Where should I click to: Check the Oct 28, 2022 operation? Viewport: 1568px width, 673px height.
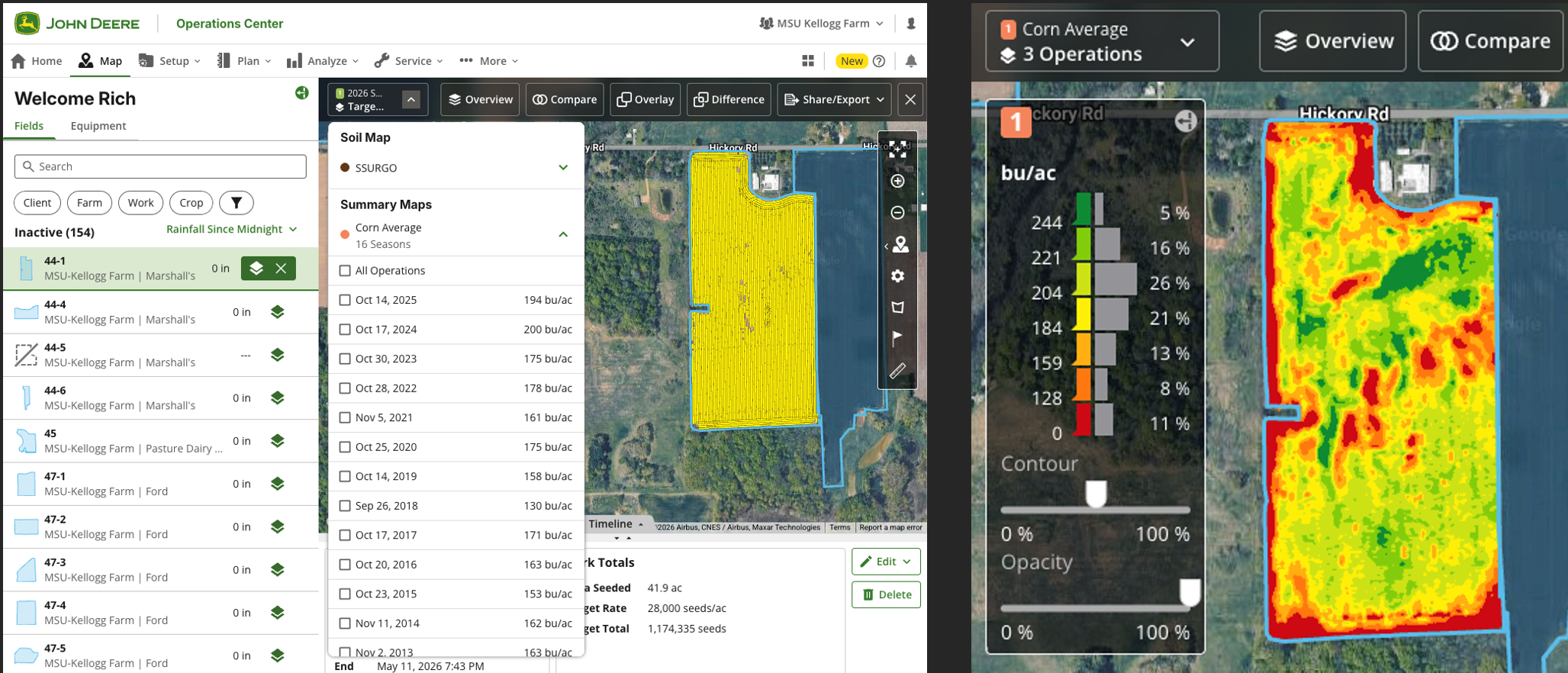point(345,388)
